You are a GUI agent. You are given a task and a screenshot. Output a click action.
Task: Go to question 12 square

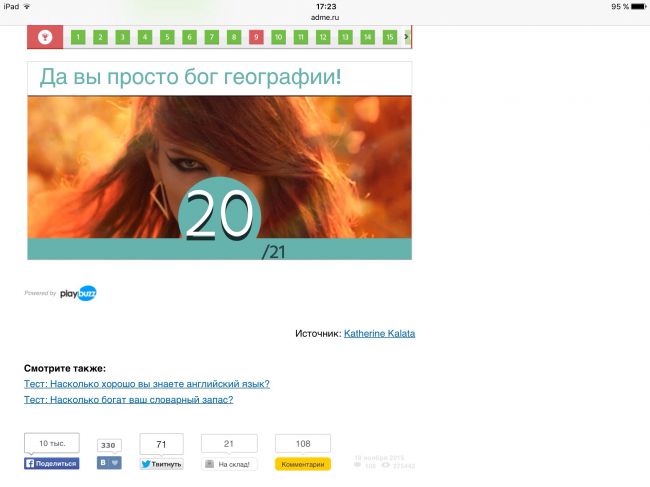[322, 37]
